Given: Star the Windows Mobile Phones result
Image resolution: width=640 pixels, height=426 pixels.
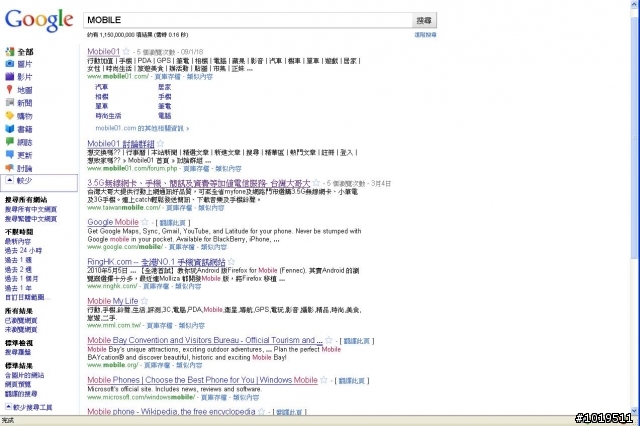Looking at the screenshot, I should click(324, 380).
